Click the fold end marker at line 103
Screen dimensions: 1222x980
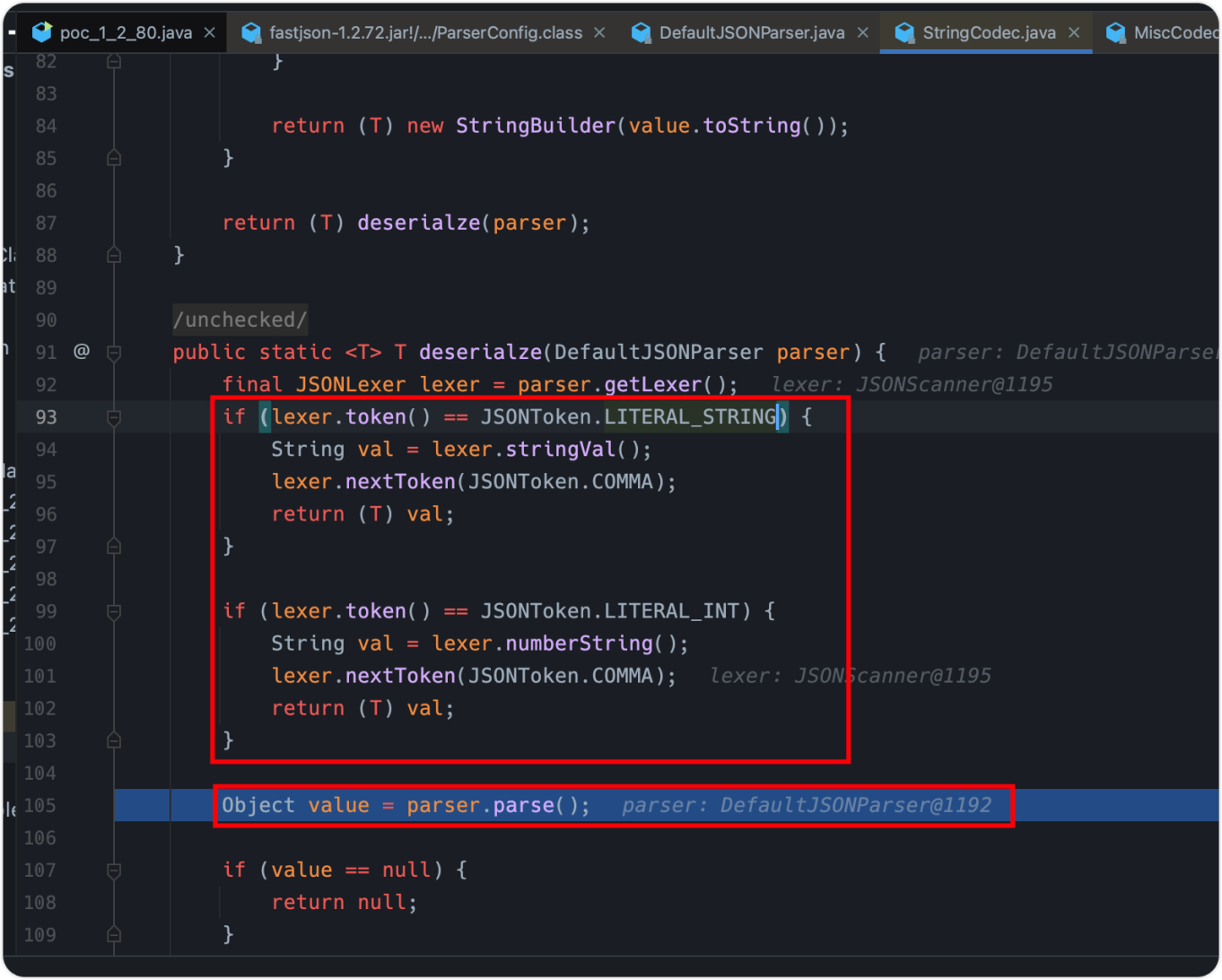coord(114,740)
